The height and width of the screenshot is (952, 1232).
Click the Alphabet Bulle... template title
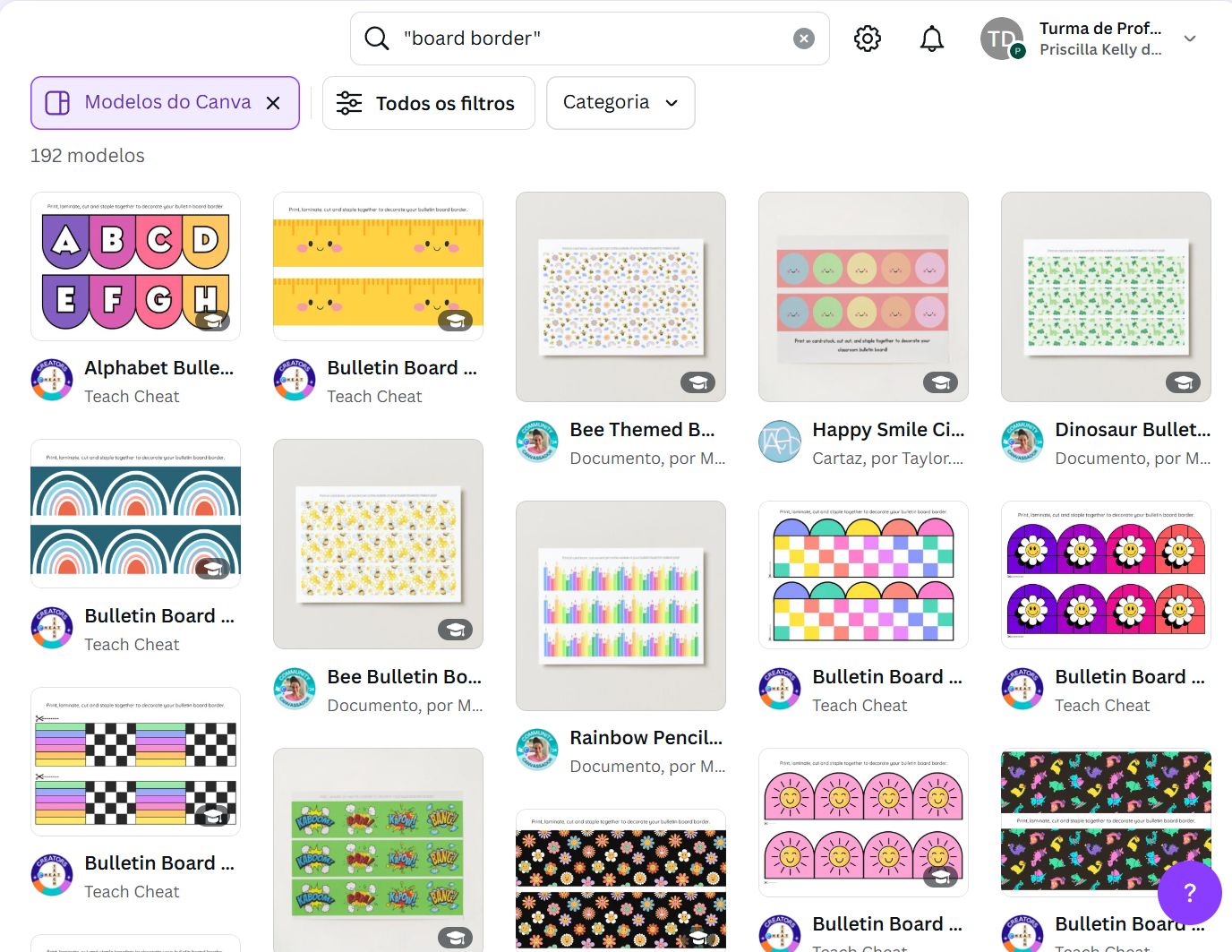pyautogui.click(x=159, y=368)
